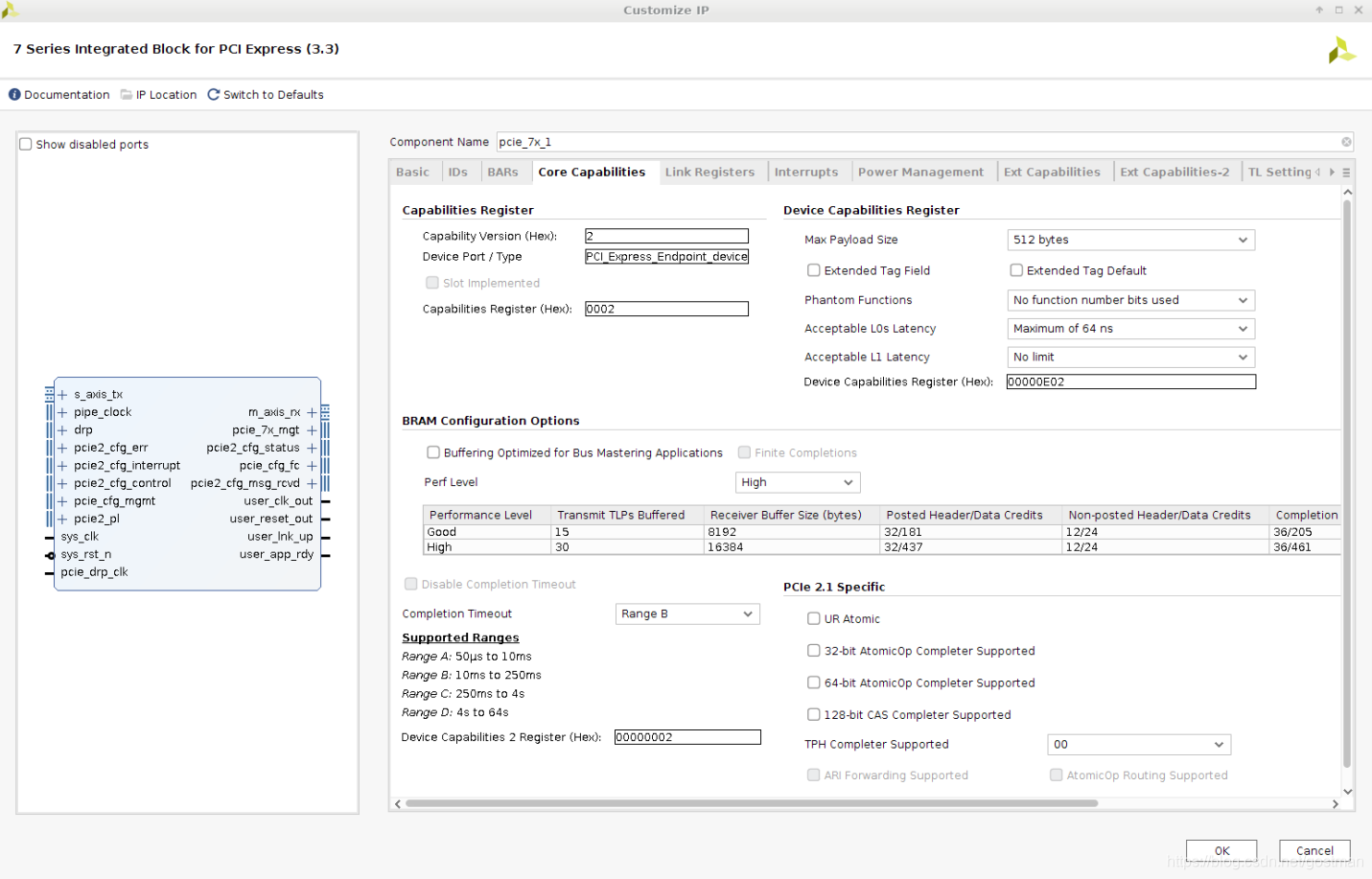
Task: Switch to the BARs tab
Action: (x=504, y=172)
